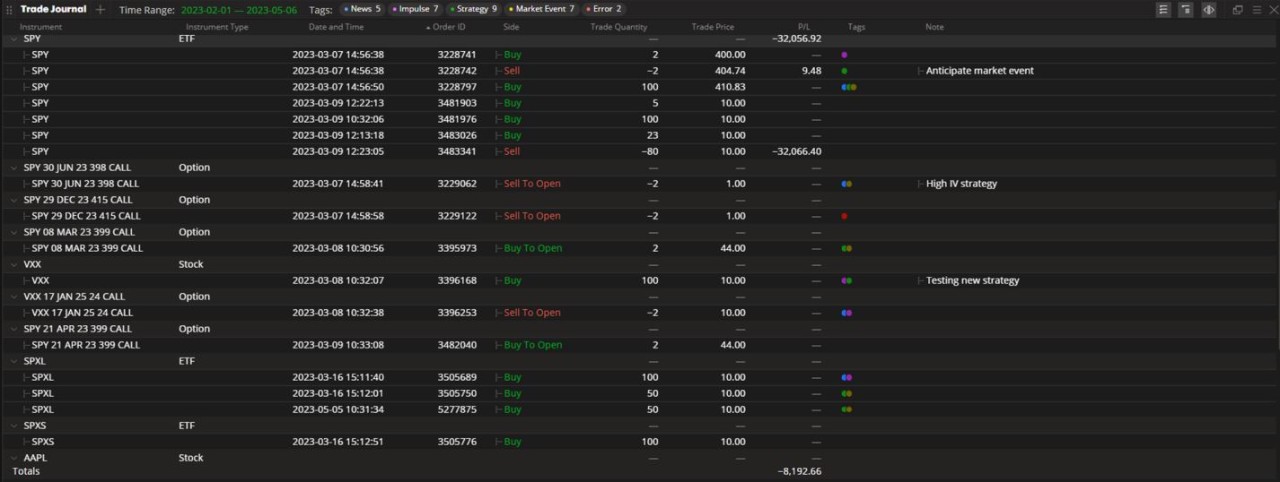
Task: Open the panel hamburger menu icon
Action: click(1257, 9)
